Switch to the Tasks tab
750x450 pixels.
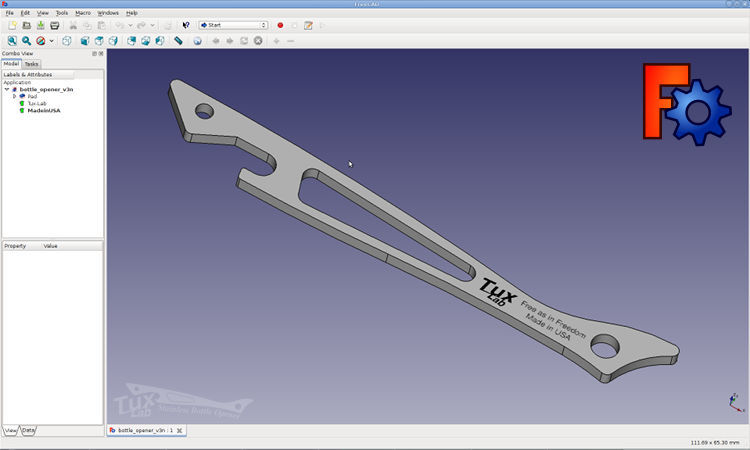click(32, 64)
